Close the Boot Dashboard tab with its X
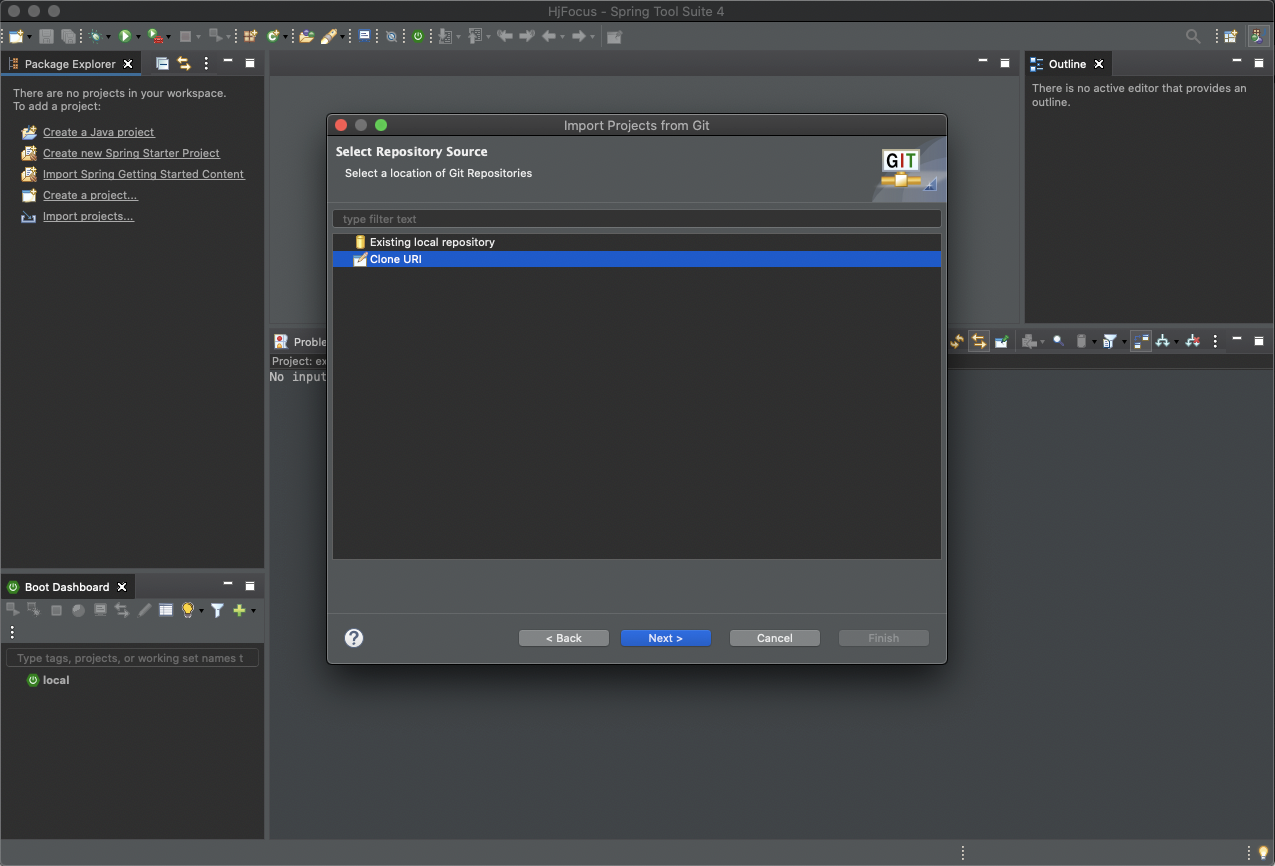 coord(122,587)
